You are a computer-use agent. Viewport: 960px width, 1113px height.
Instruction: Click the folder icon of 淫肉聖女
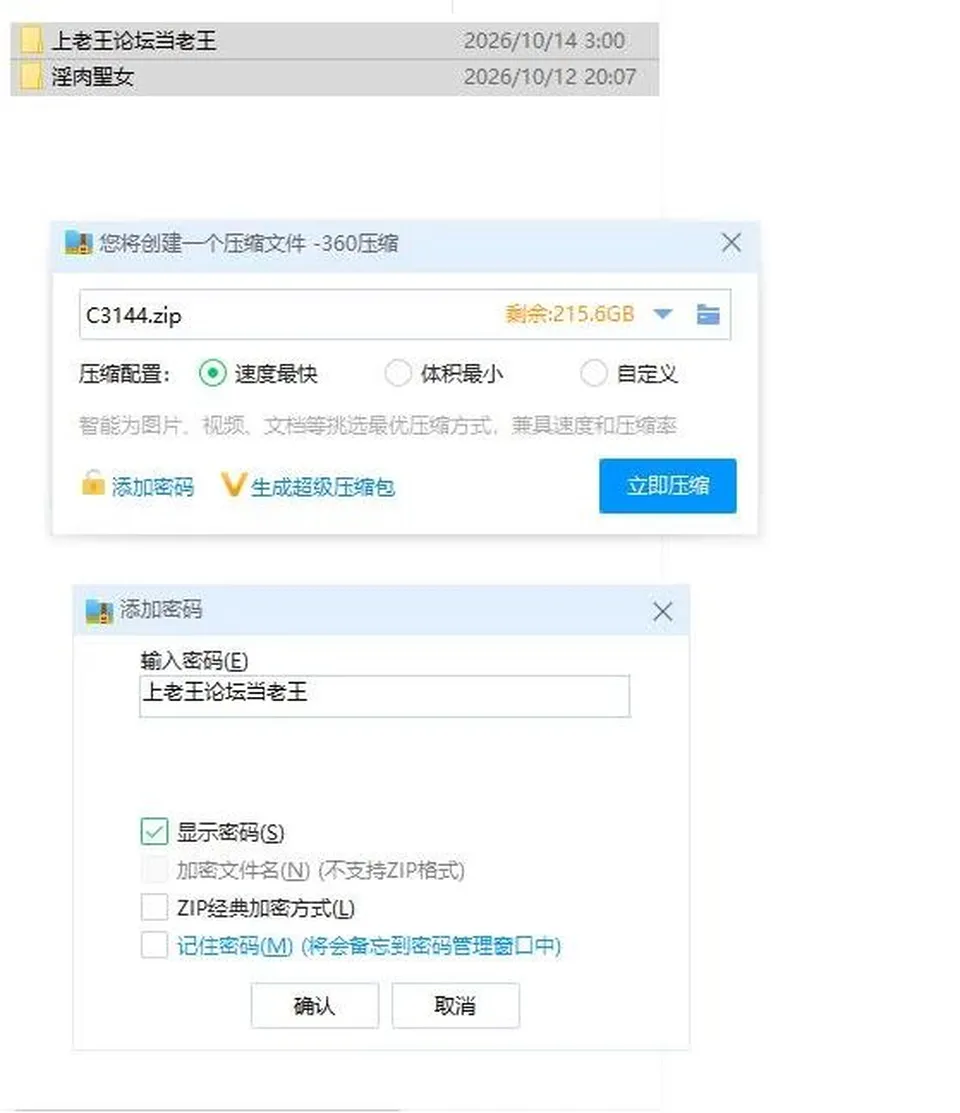[x=31, y=77]
